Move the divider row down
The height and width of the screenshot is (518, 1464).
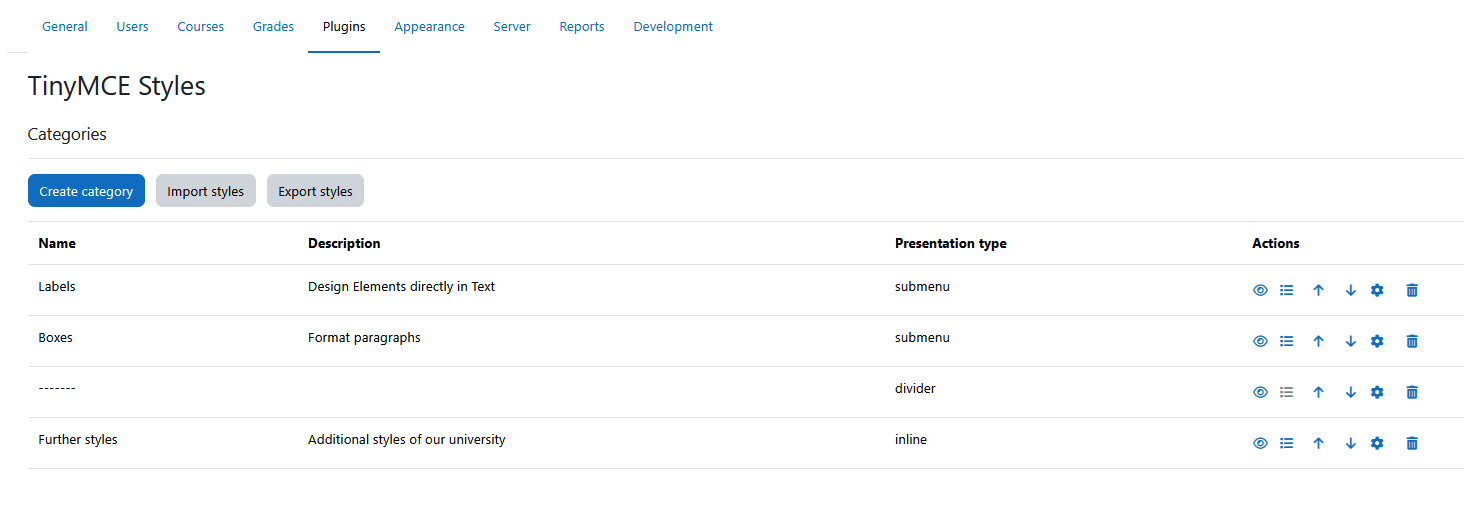click(1350, 392)
